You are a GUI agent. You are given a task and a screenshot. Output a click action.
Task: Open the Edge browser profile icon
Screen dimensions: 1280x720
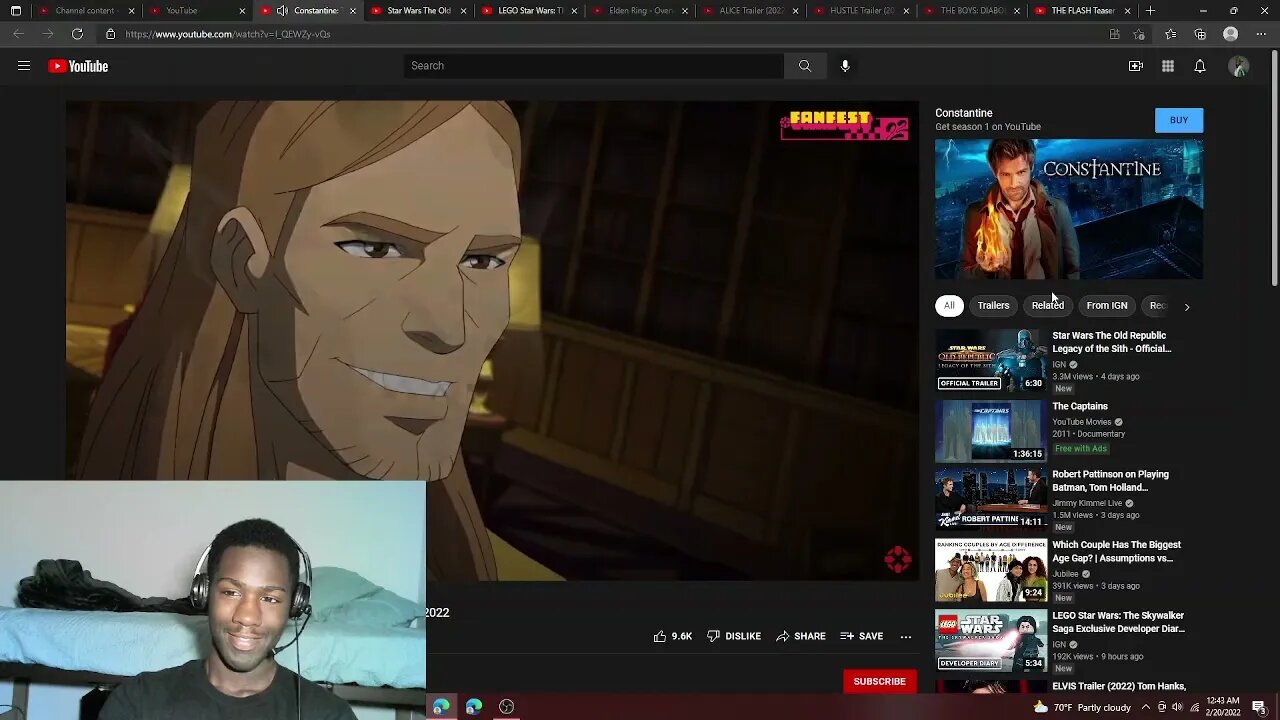click(x=1231, y=34)
